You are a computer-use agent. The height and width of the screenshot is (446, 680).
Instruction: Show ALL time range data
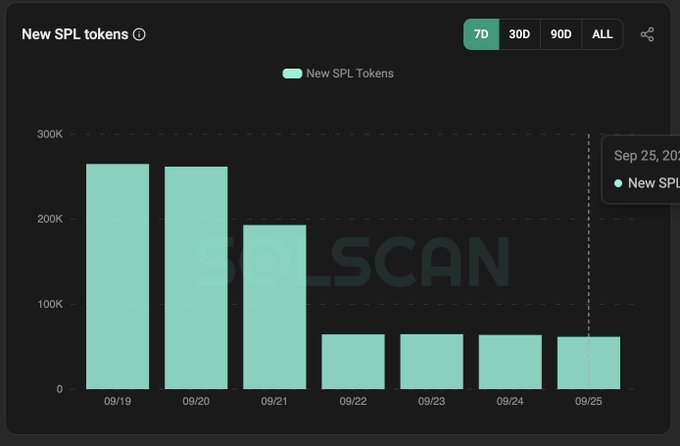(x=602, y=34)
